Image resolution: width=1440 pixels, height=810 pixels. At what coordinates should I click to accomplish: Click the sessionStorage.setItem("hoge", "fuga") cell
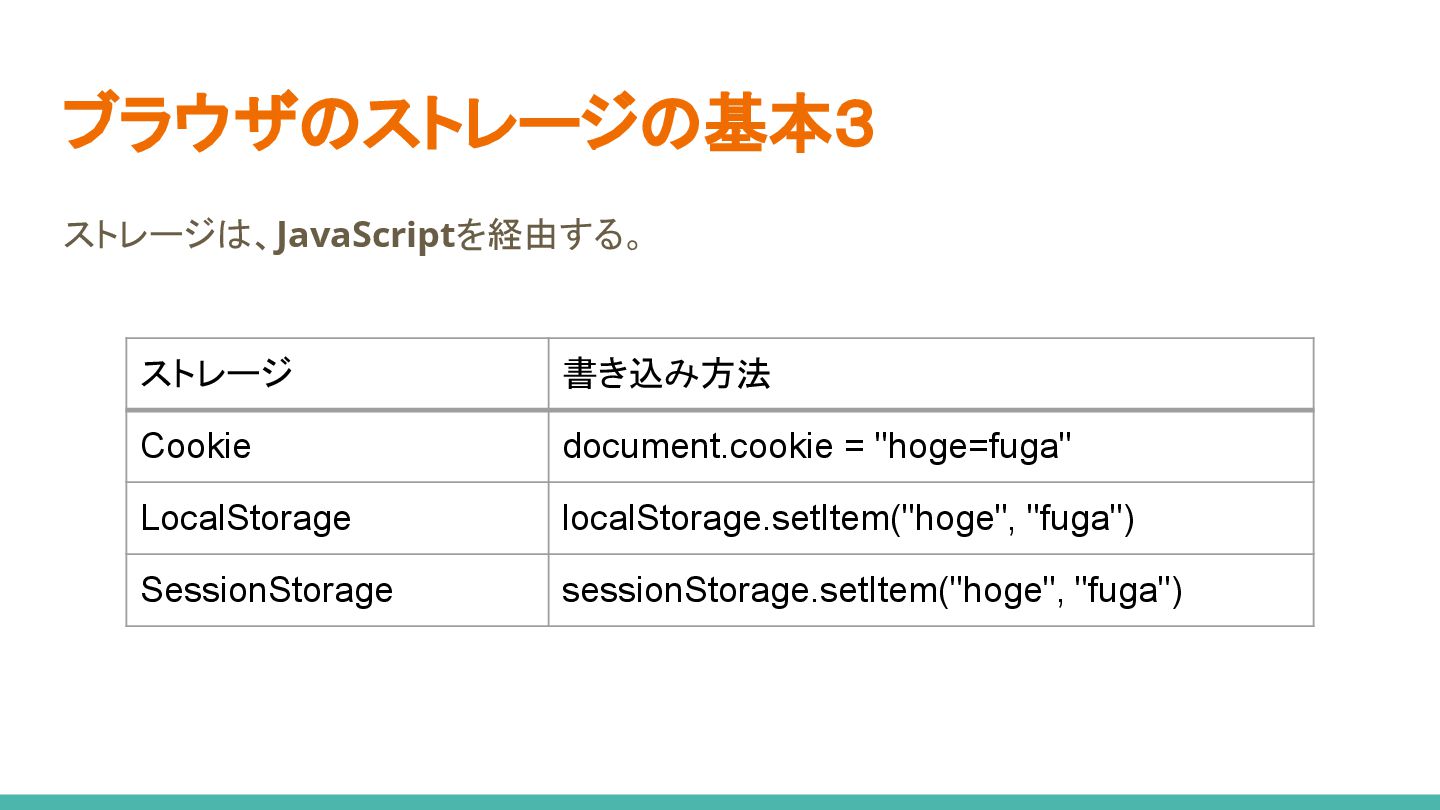pyautogui.click(x=930, y=590)
